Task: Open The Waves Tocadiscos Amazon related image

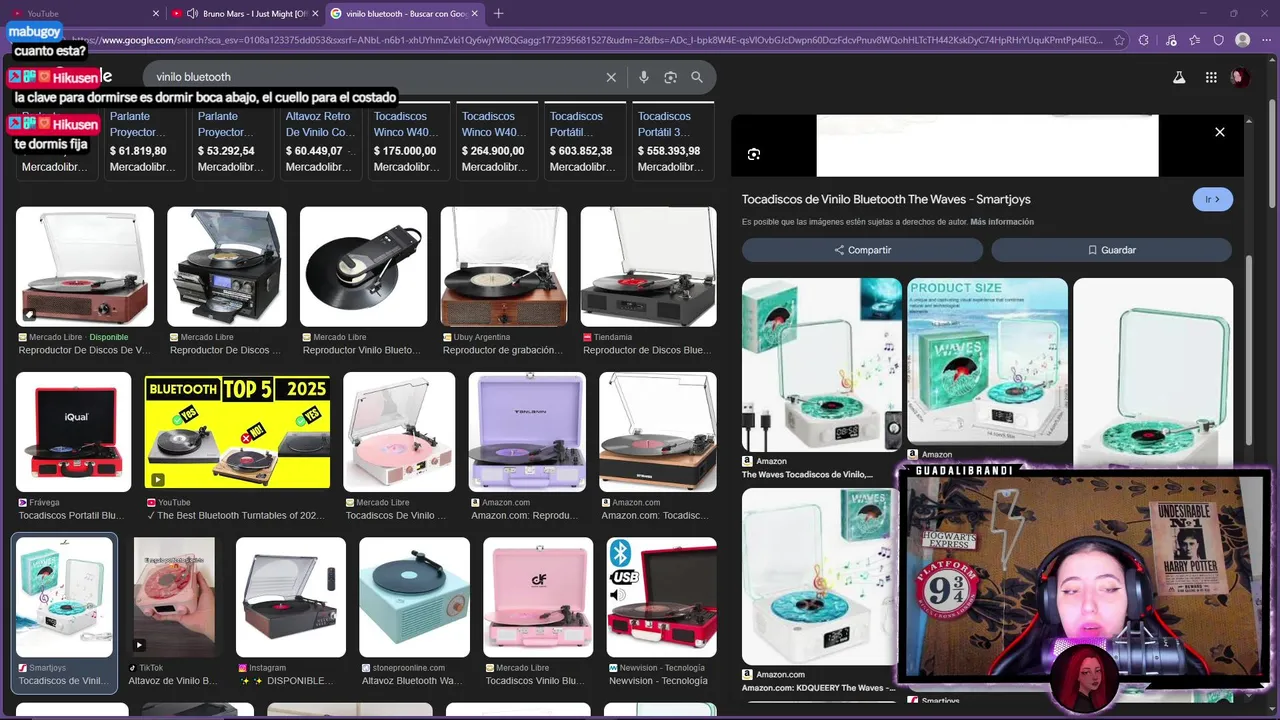Action: [x=821, y=365]
